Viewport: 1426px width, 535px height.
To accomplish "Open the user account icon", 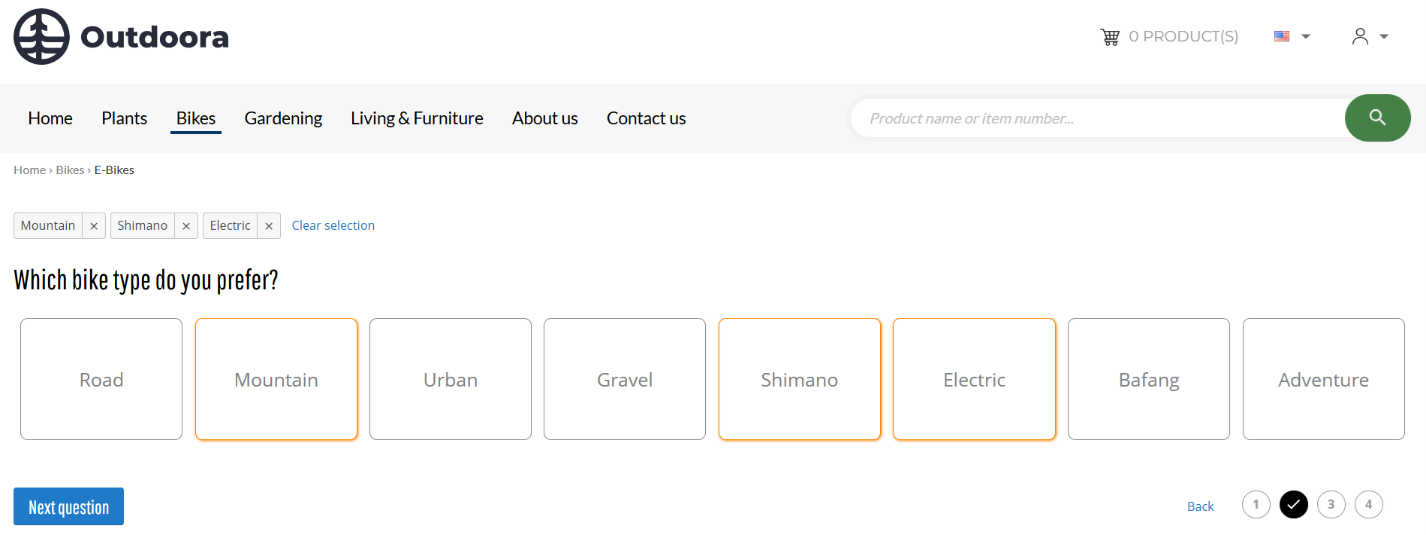I will 1359,36.
